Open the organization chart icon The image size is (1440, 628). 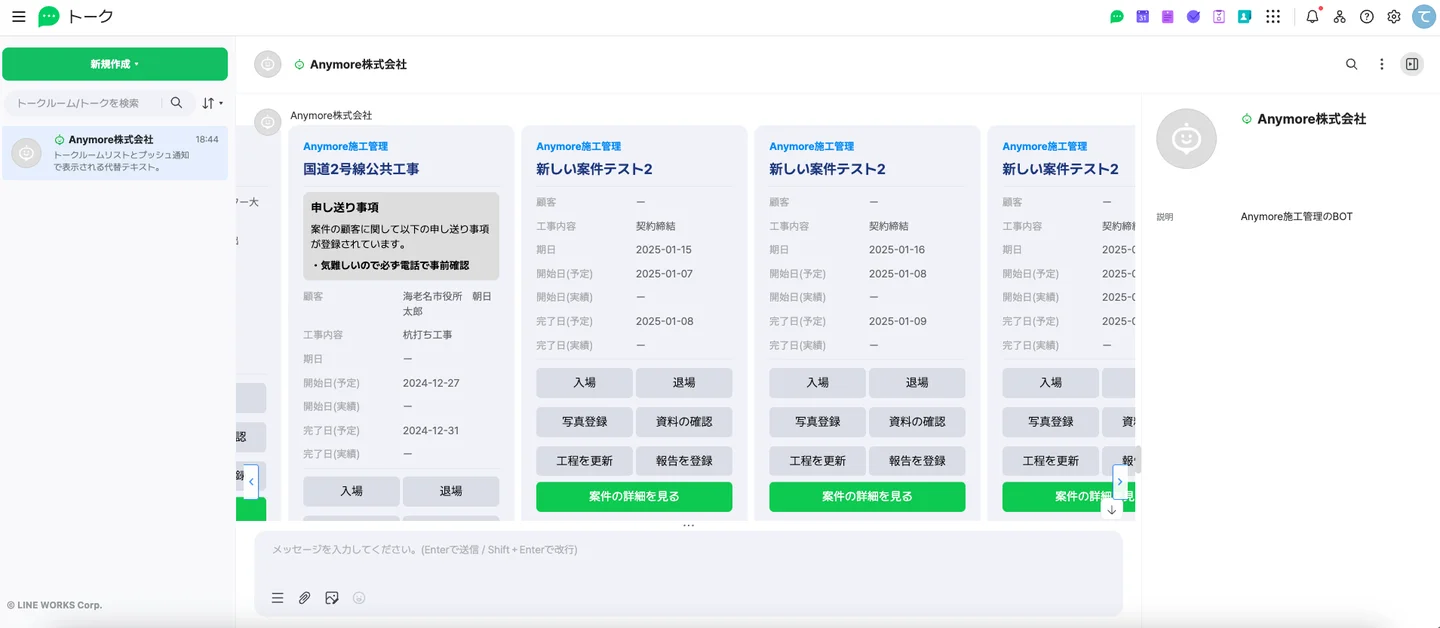coord(1340,17)
